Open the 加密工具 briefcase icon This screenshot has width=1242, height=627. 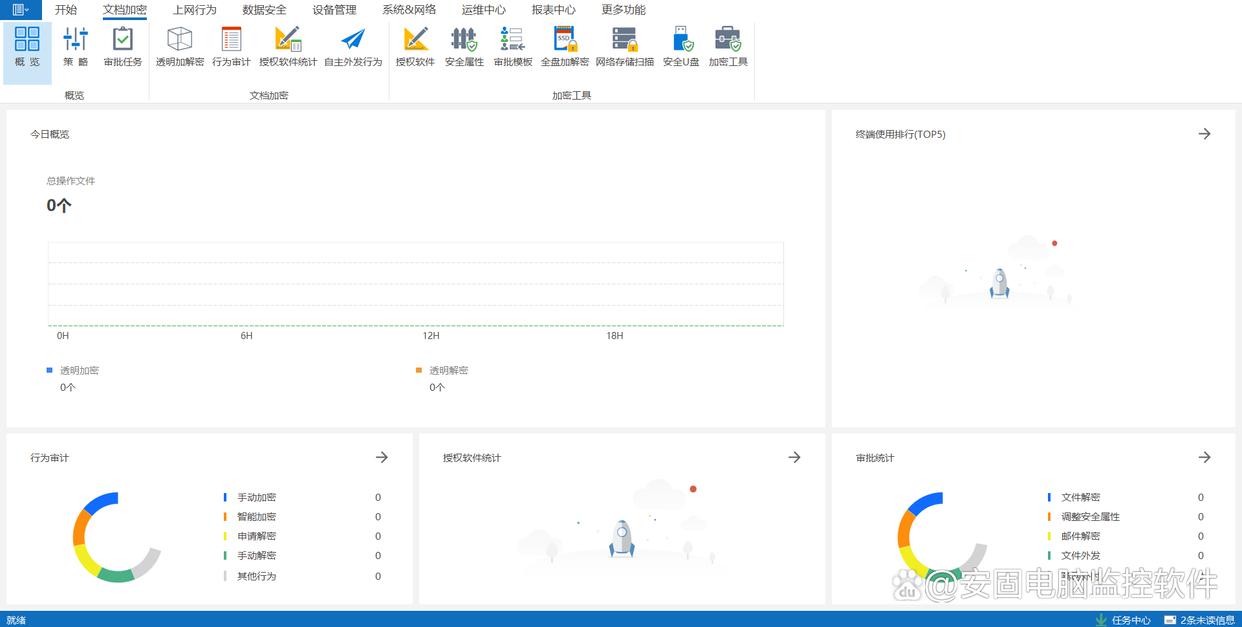tap(728, 47)
